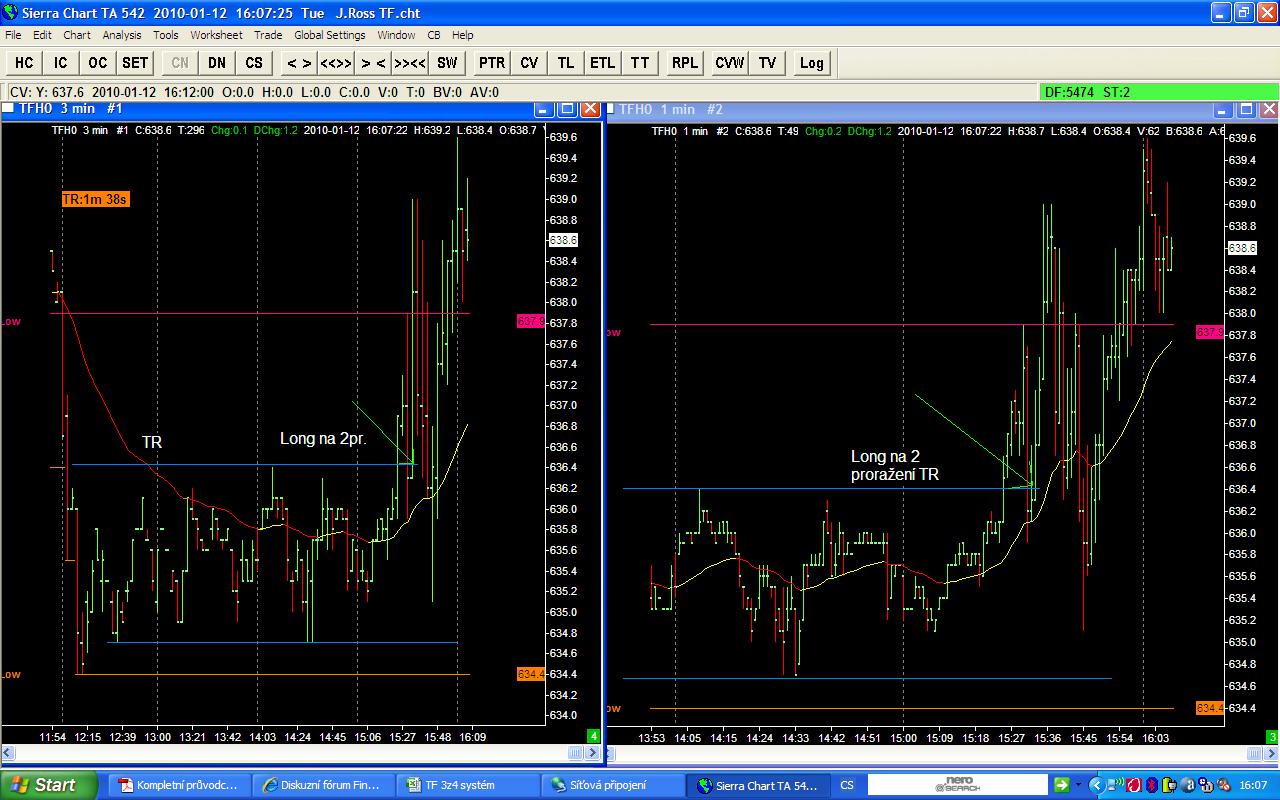
Task: Select the TL trend line tool
Action: (566, 62)
